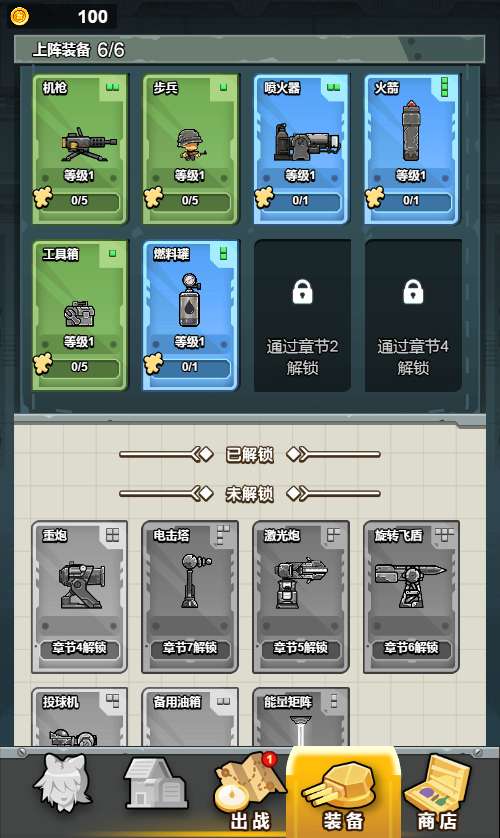Tap the locked slot requiring 章节2
Viewport: 500px width, 838px height.
coord(302,315)
